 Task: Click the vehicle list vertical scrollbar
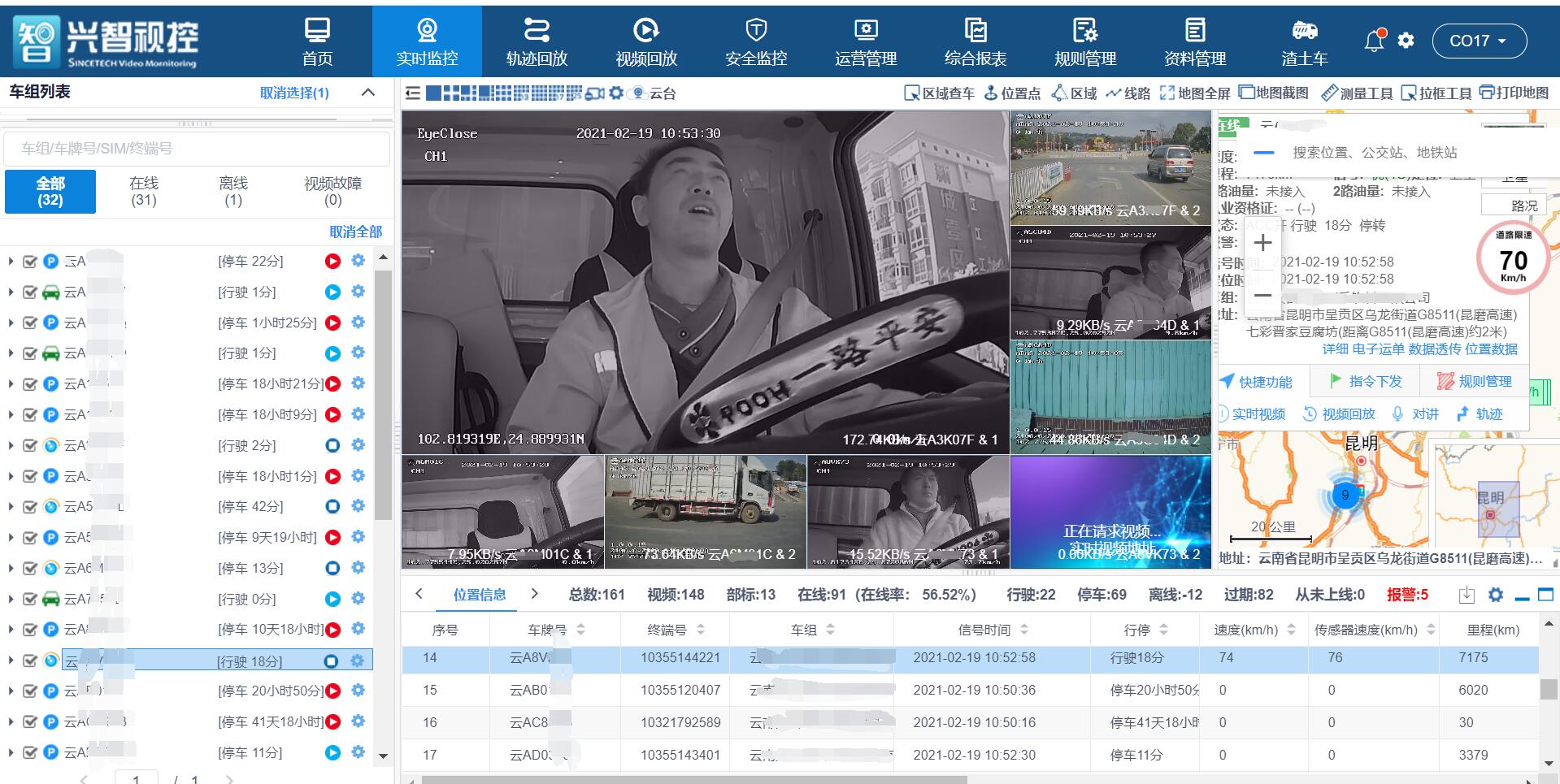pos(383,396)
